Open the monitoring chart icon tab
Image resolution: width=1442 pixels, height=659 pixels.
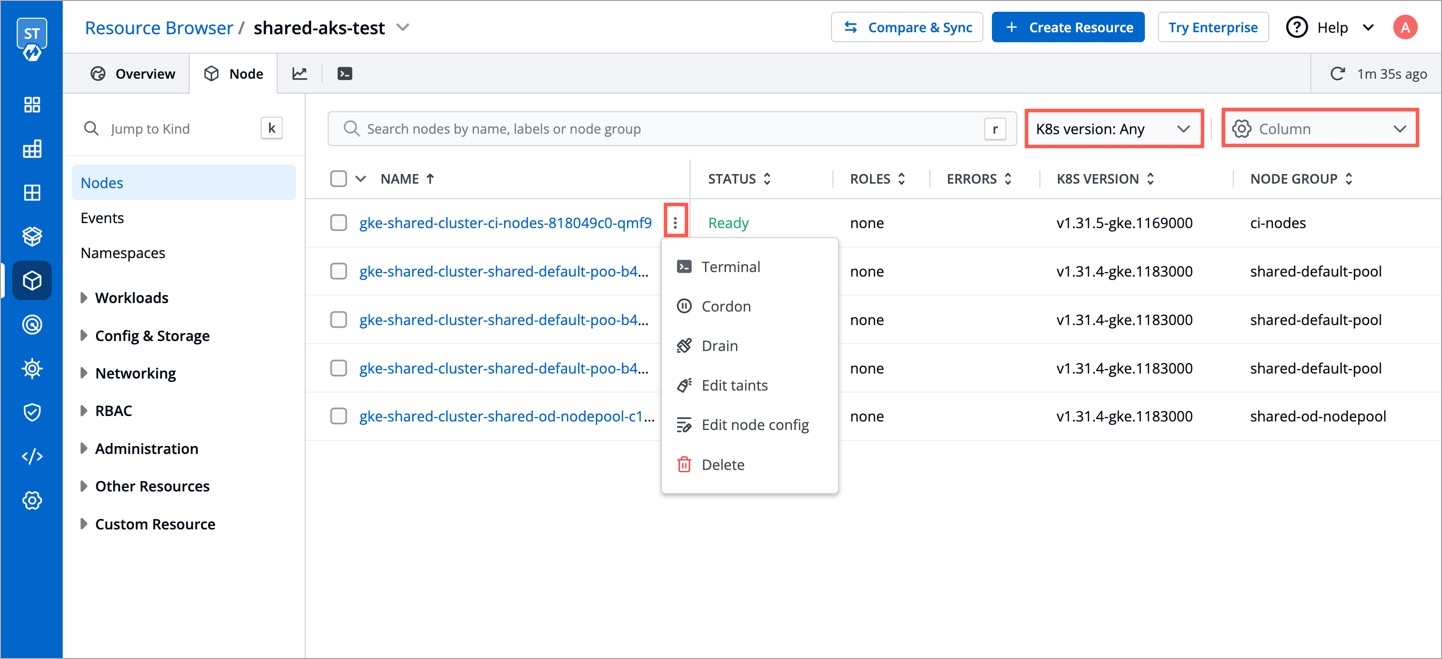[299, 73]
